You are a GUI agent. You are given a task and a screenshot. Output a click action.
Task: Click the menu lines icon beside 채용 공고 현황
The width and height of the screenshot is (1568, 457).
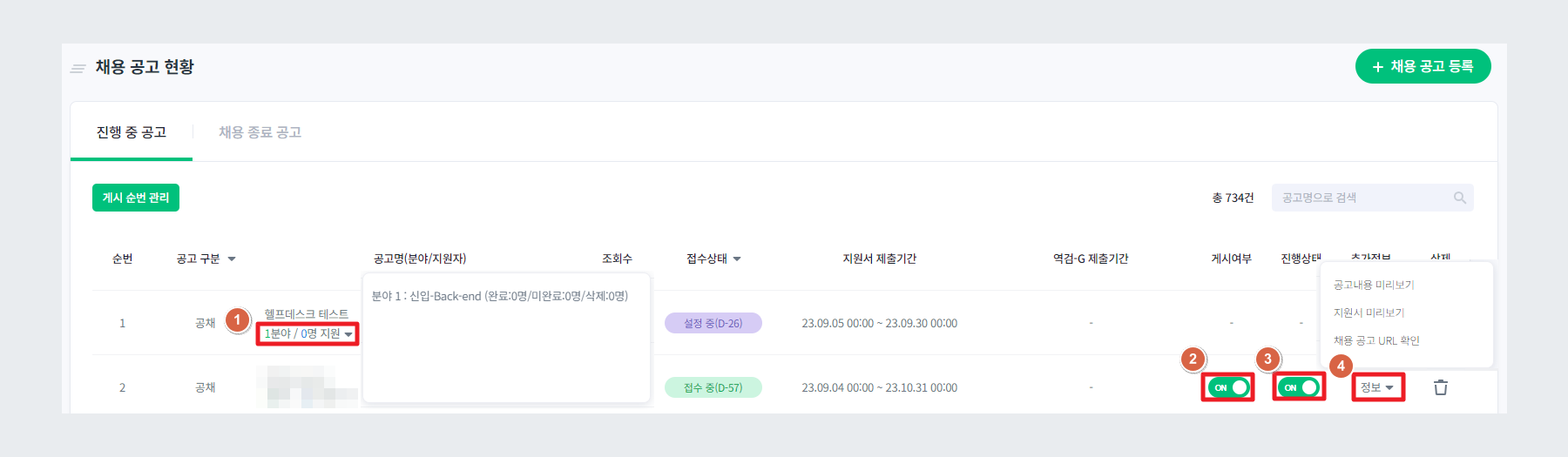point(78,68)
